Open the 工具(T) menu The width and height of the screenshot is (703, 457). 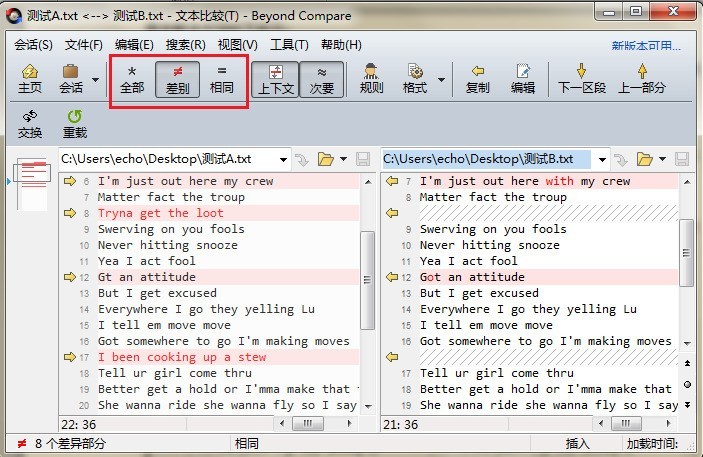click(289, 45)
